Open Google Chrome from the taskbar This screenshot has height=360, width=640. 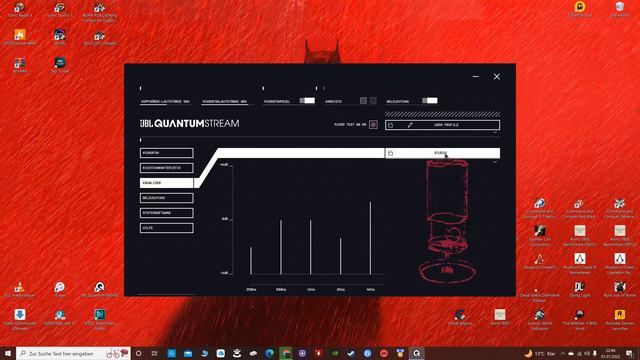(286, 353)
